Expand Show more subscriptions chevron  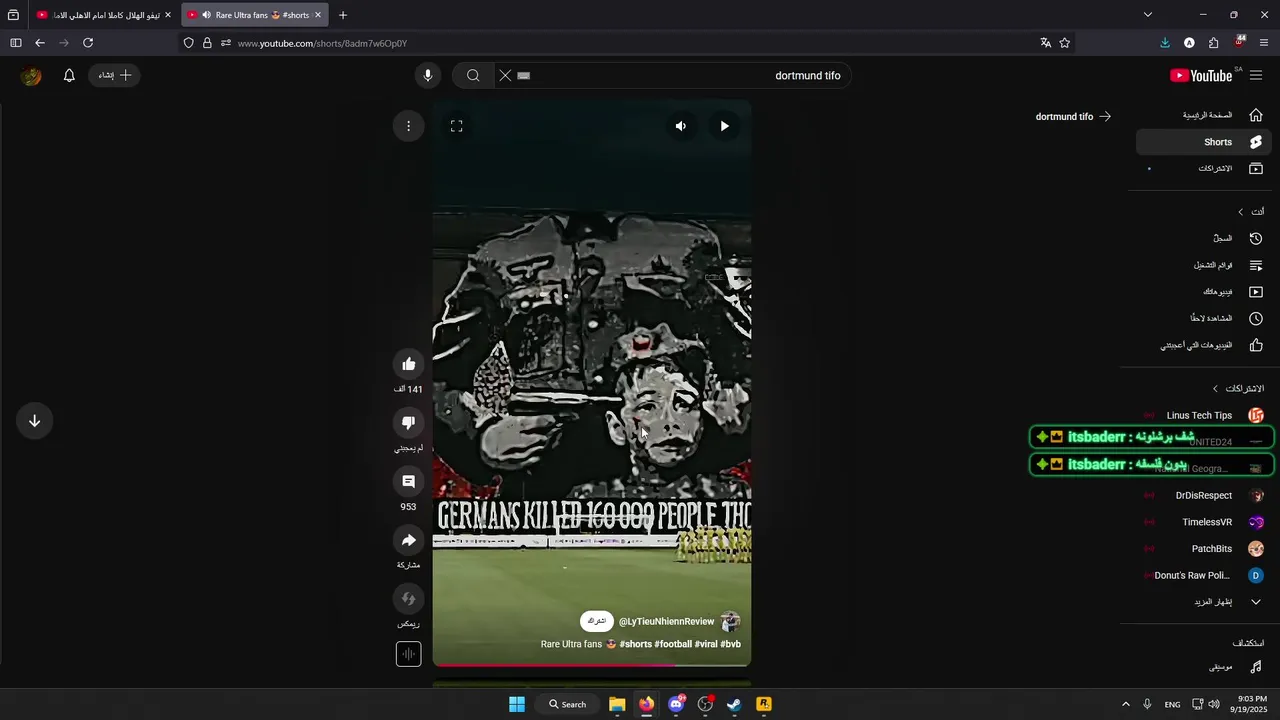pyautogui.click(x=1256, y=602)
